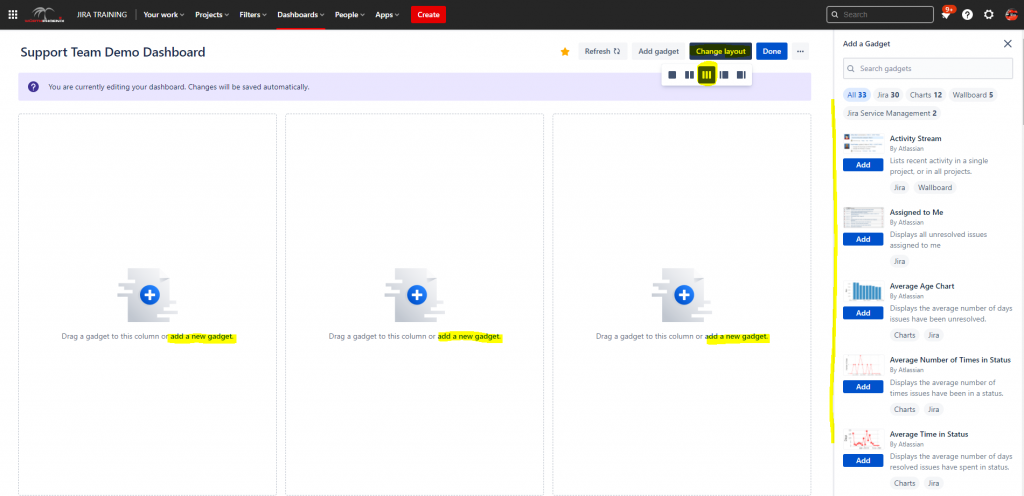Expand the Projects menu
The image size is (1024, 496).
[212, 14]
